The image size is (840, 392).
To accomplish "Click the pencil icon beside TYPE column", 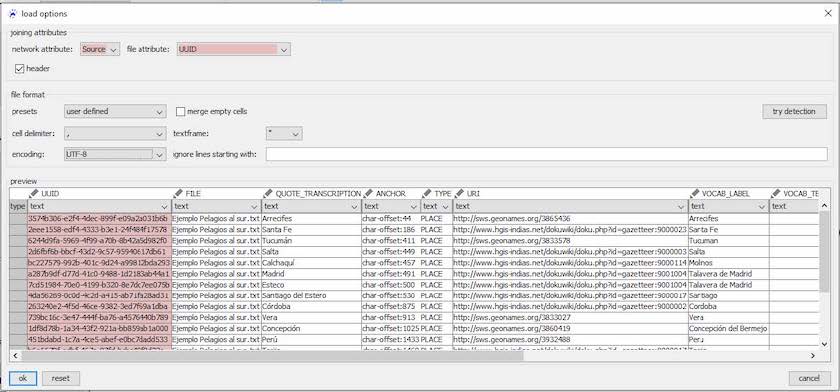I will pos(426,193).
